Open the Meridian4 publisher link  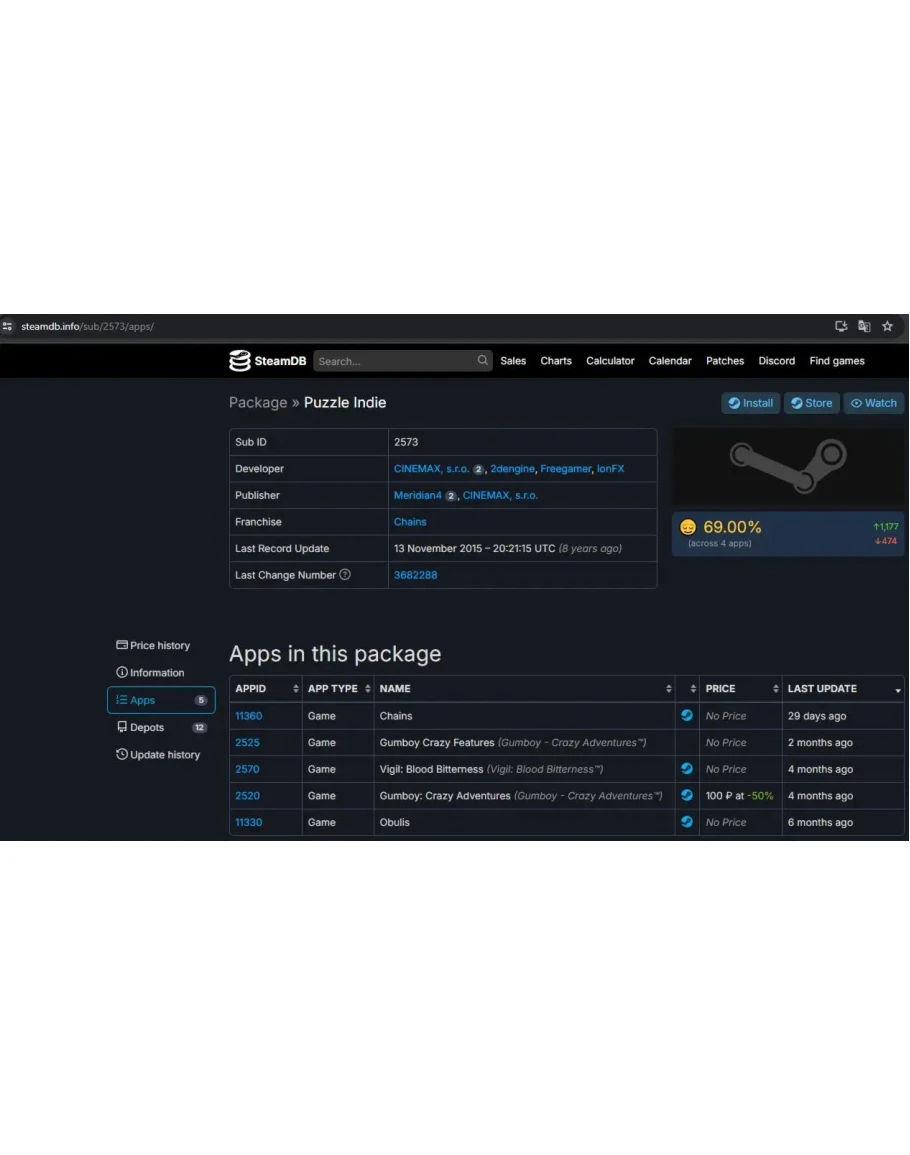[417, 495]
